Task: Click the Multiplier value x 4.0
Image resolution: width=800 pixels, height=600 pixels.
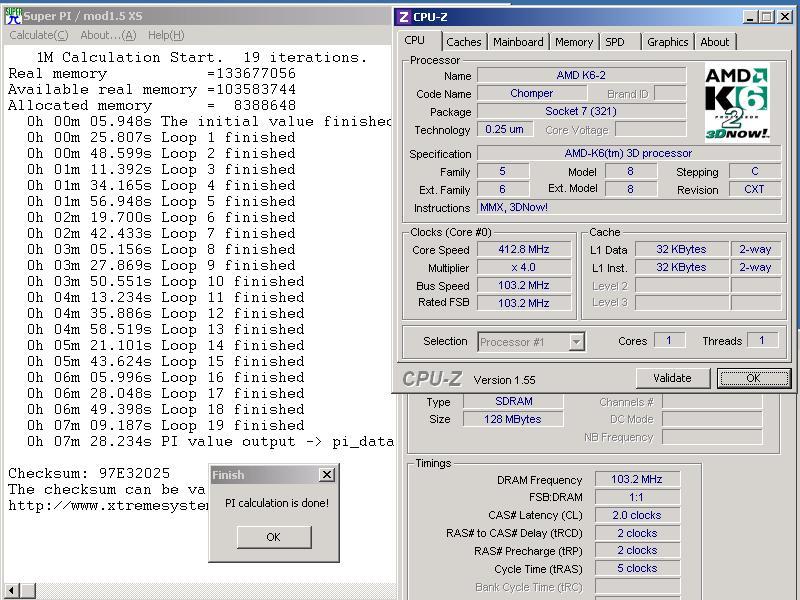Action: click(x=524, y=267)
